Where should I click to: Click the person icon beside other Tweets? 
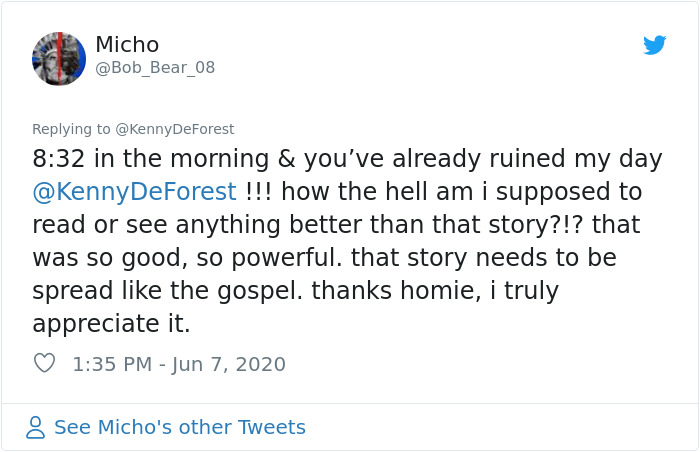(36, 428)
